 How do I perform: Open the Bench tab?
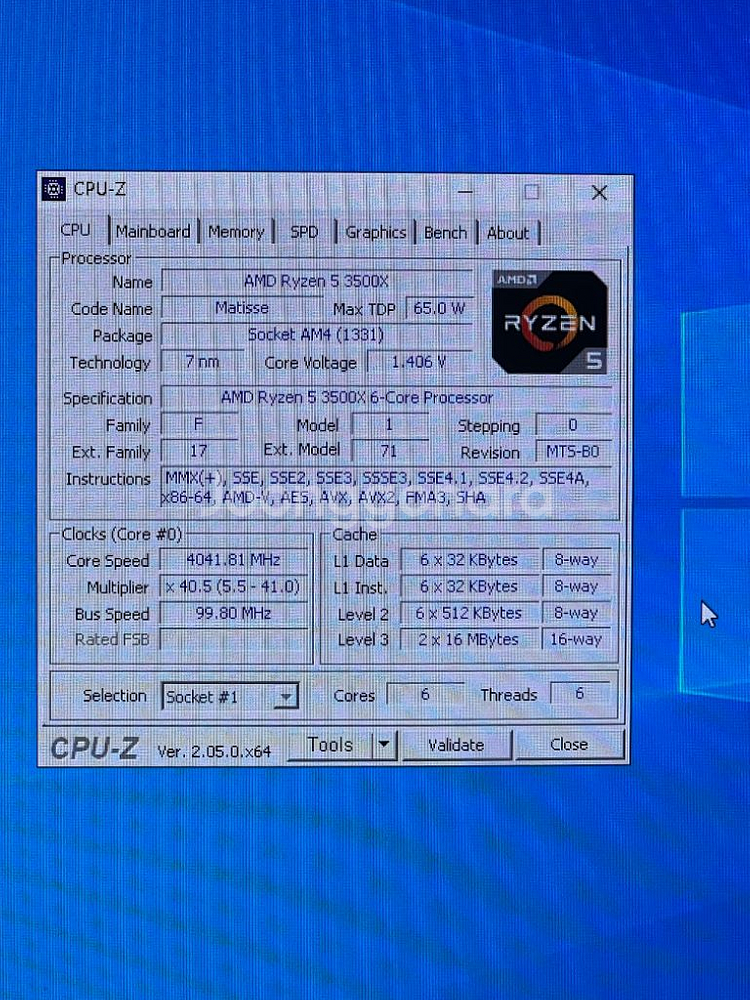(x=445, y=233)
